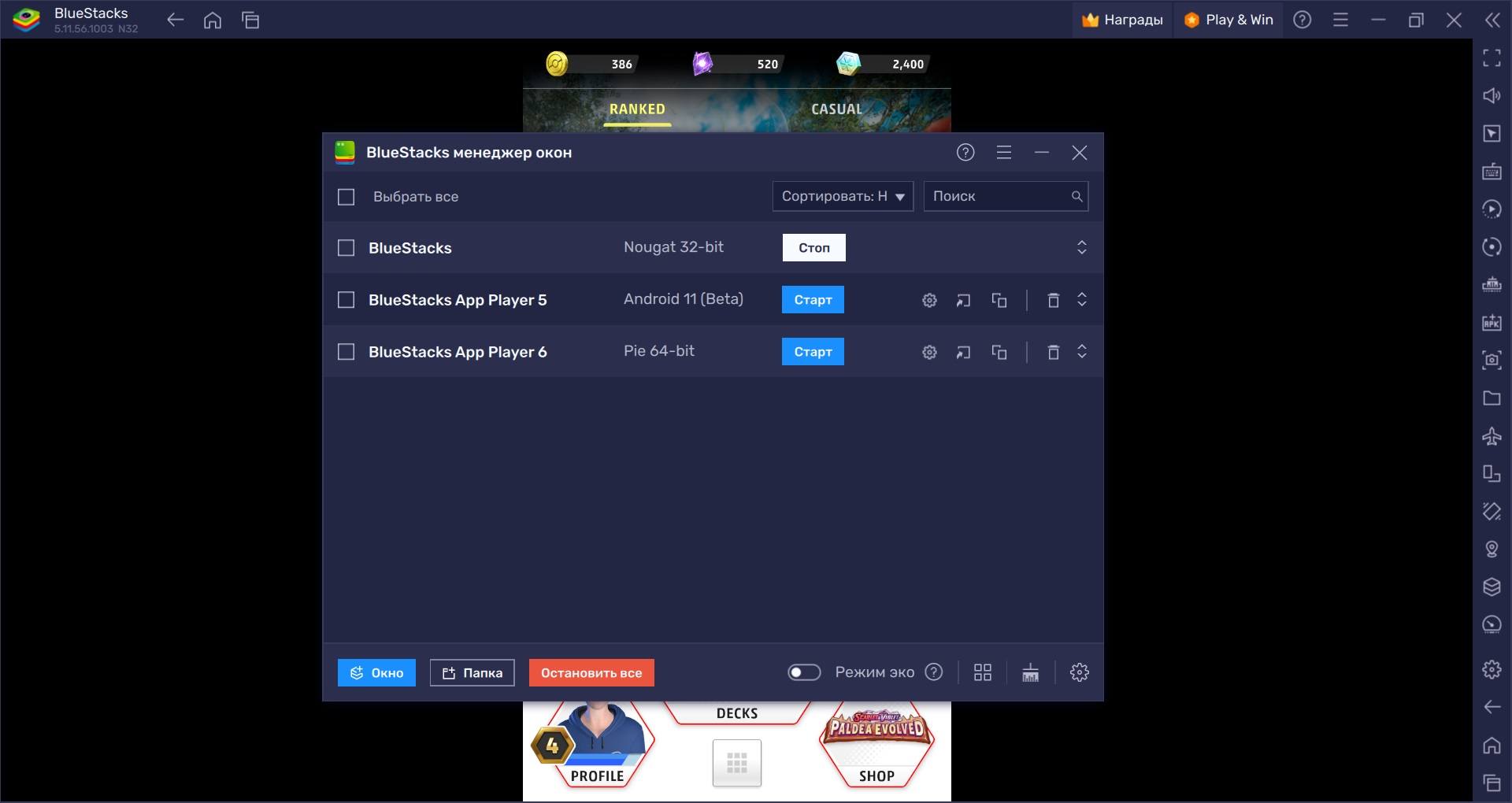Start BlueStacks App Player 5
The image size is (1512, 803).
tap(813, 300)
